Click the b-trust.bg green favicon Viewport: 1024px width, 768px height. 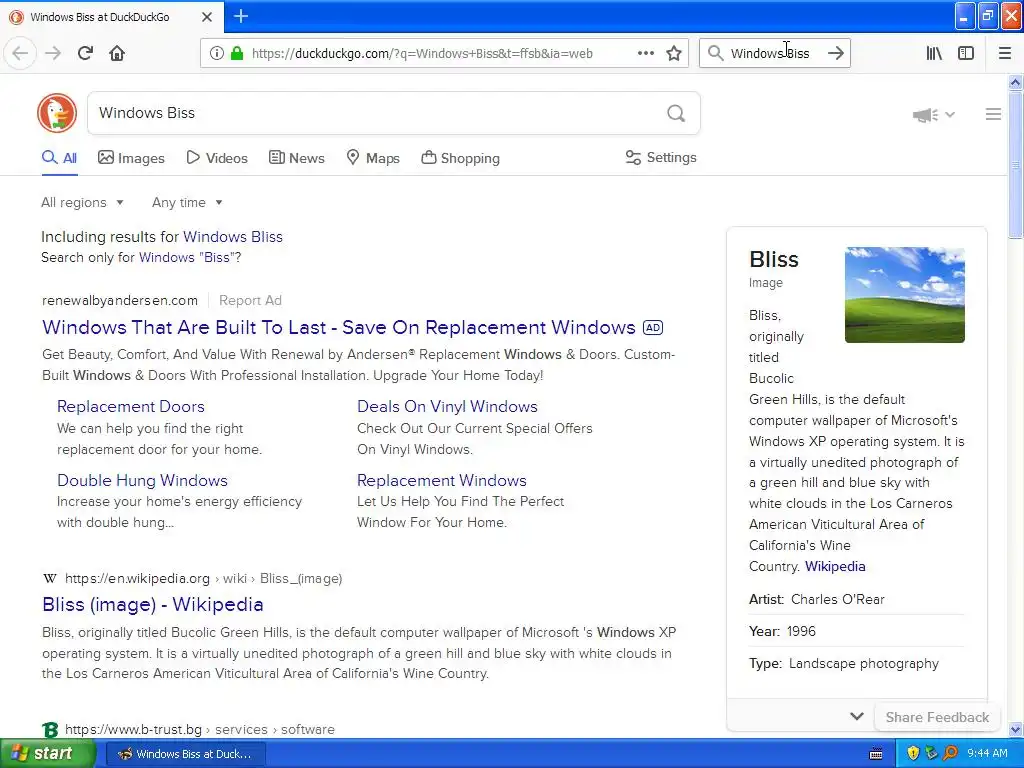[x=50, y=729]
